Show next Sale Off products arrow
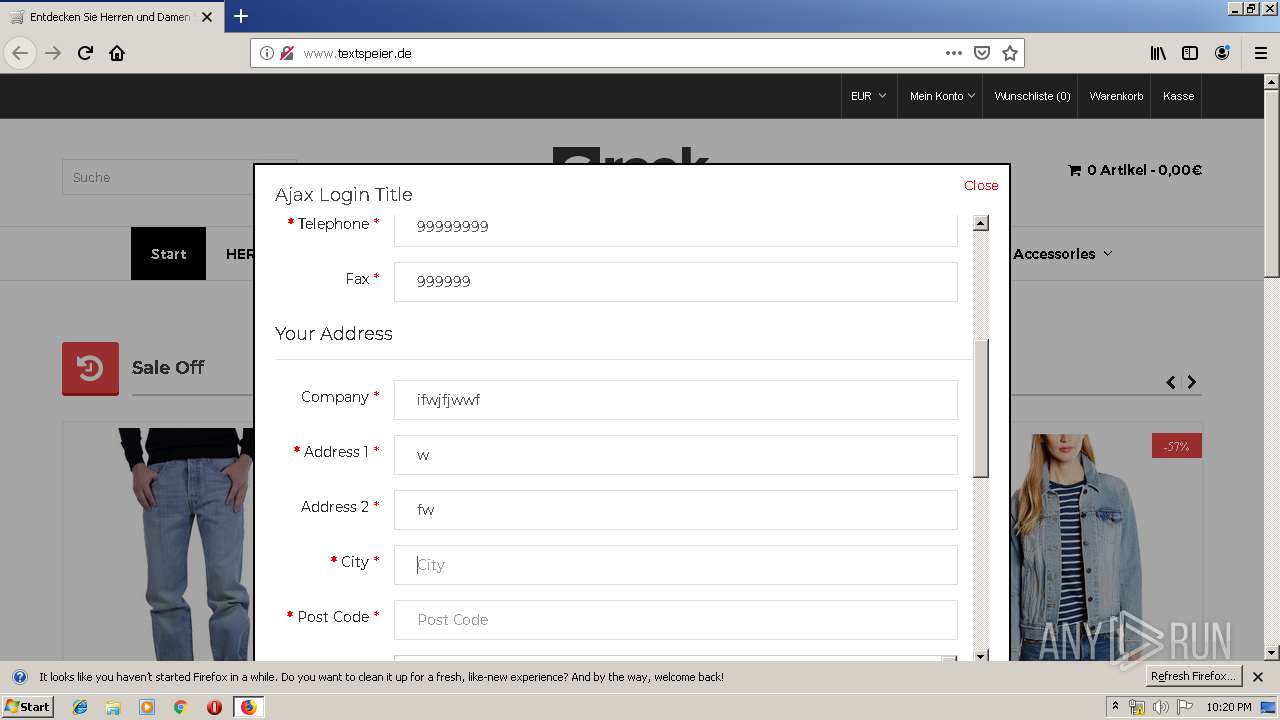The height and width of the screenshot is (720, 1280). pyautogui.click(x=1191, y=382)
